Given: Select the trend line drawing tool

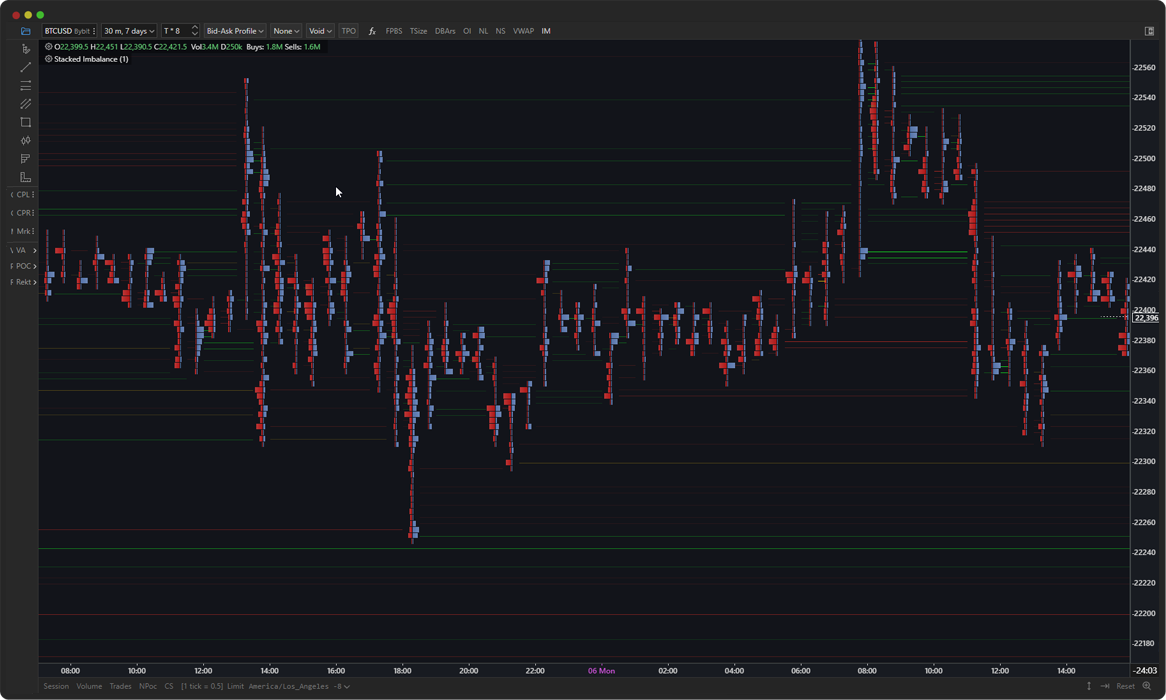Looking at the screenshot, I should coord(25,67).
